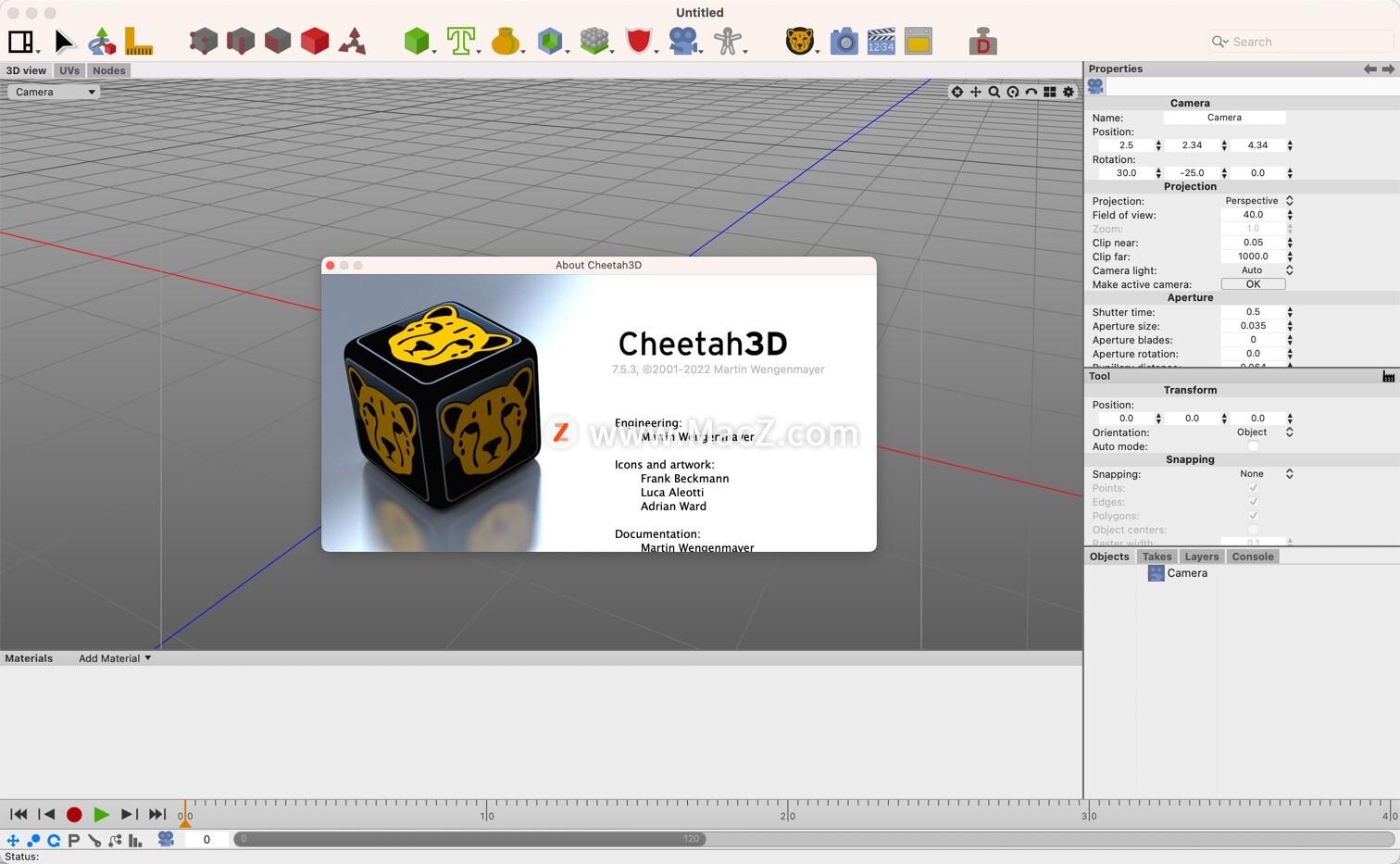Switch to object mode red cube
The height and width of the screenshot is (864, 1400).
(314, 41)
